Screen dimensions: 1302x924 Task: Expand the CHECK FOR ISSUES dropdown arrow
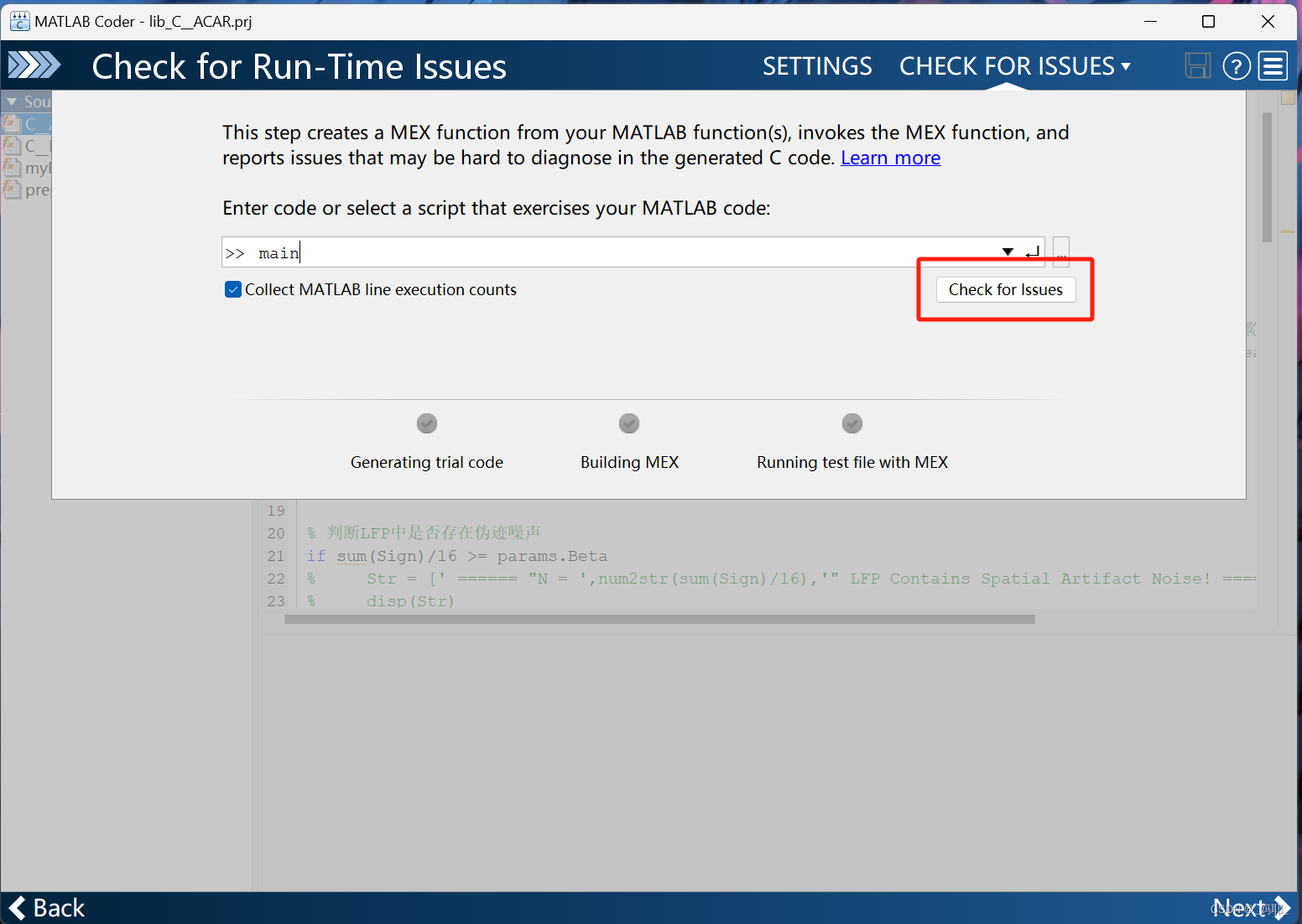pos(1126,65)
